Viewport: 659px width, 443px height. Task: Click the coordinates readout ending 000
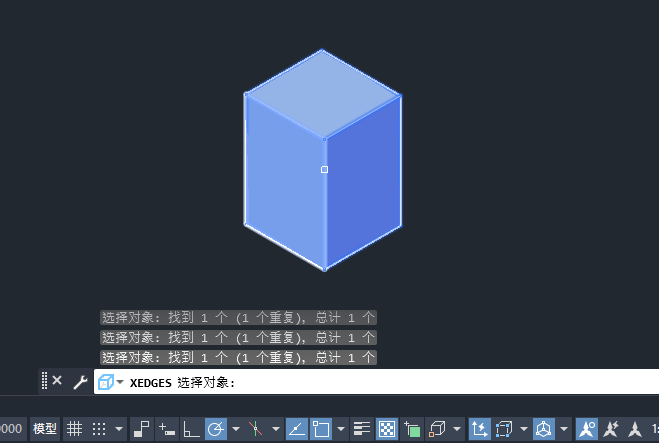11,429
